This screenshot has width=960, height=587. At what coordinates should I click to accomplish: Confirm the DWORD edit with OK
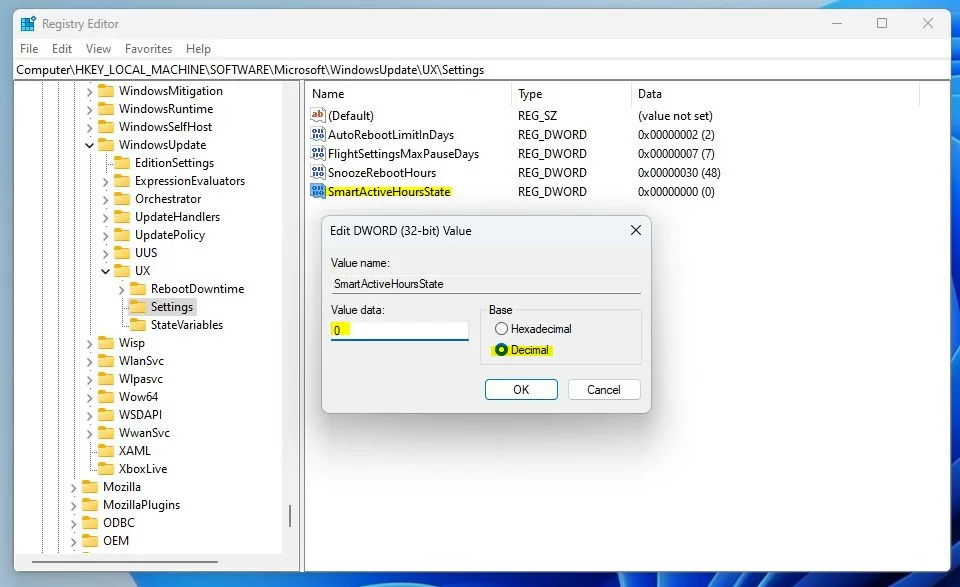(x=521, y=389)
